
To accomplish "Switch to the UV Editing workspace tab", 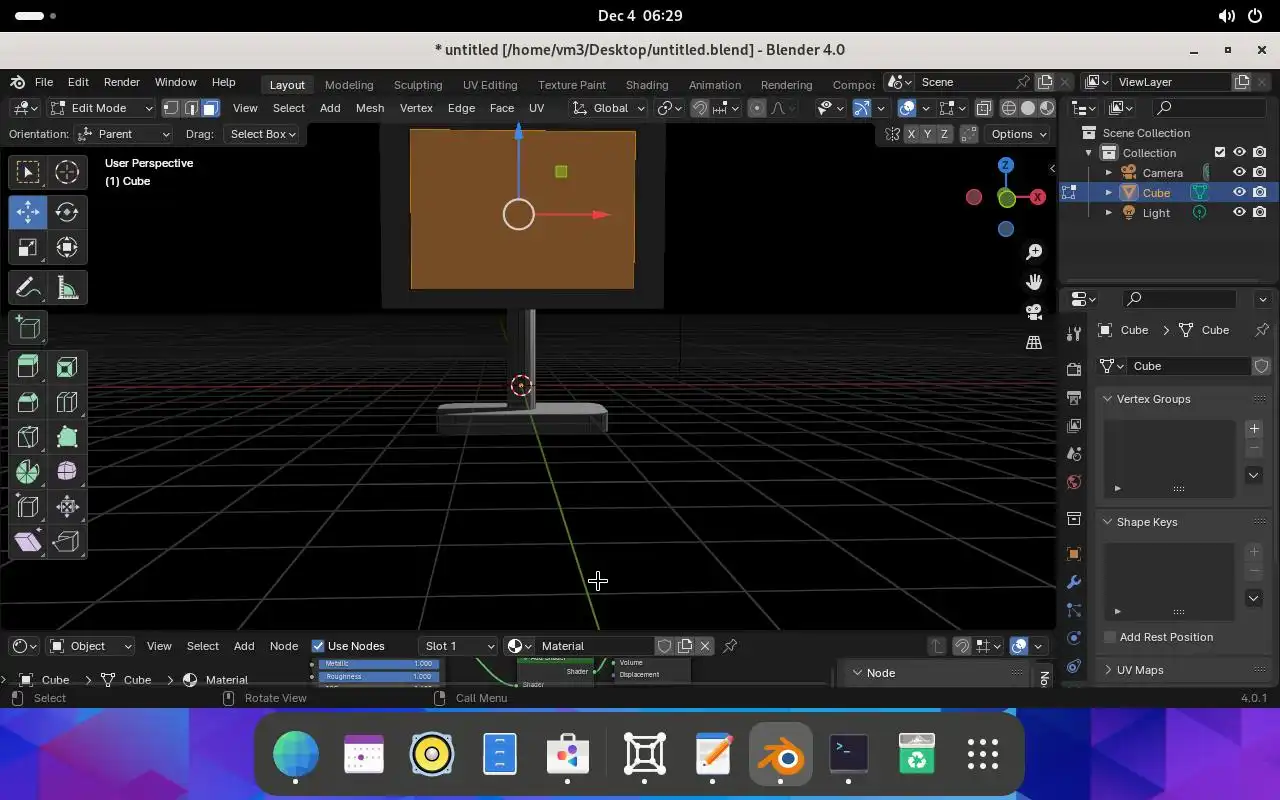I will coord(490,85).
